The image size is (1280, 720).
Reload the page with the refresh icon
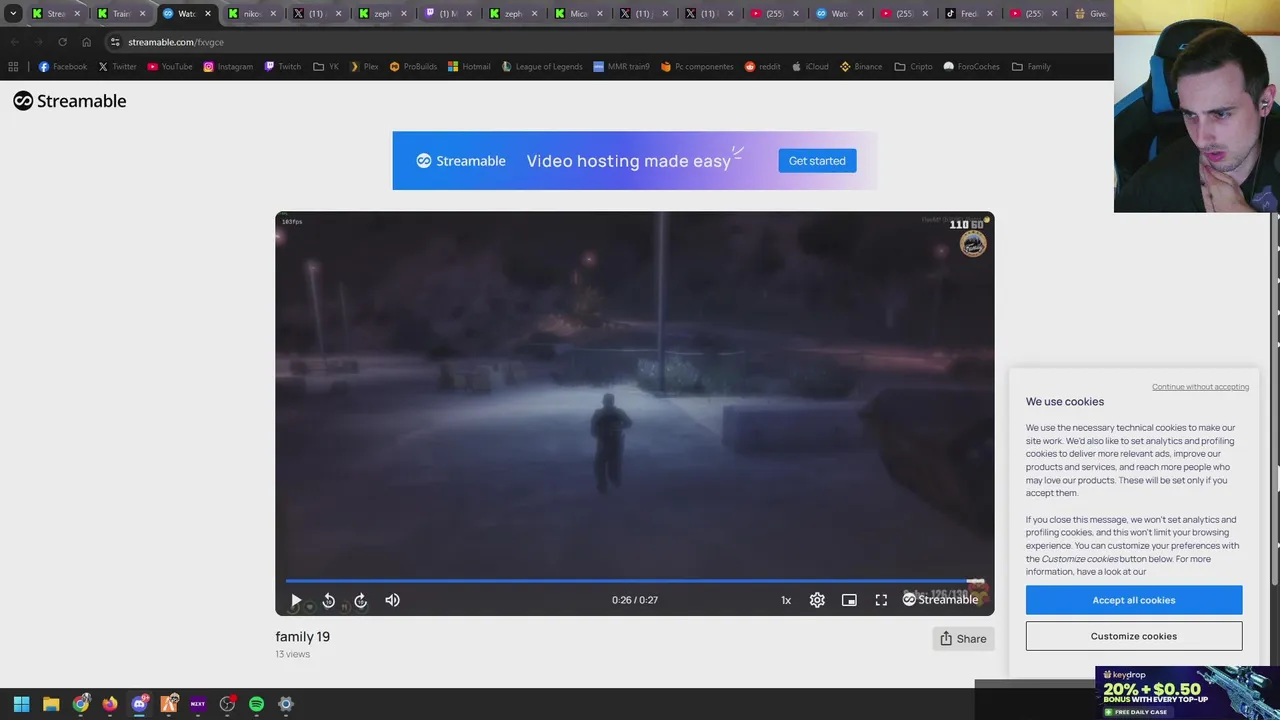coord(62,42)
